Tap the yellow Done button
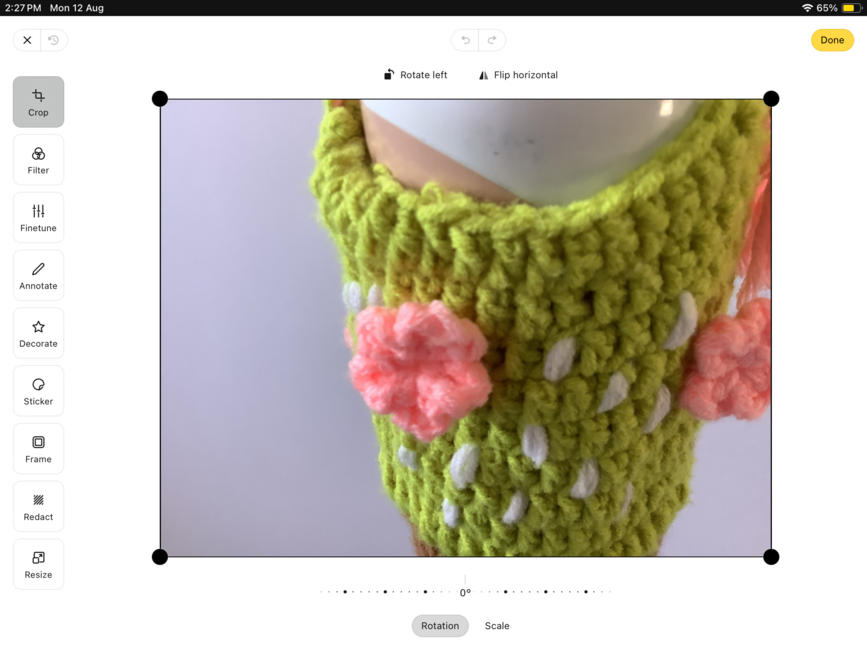 pyautogui.click(x=832, y=40)
